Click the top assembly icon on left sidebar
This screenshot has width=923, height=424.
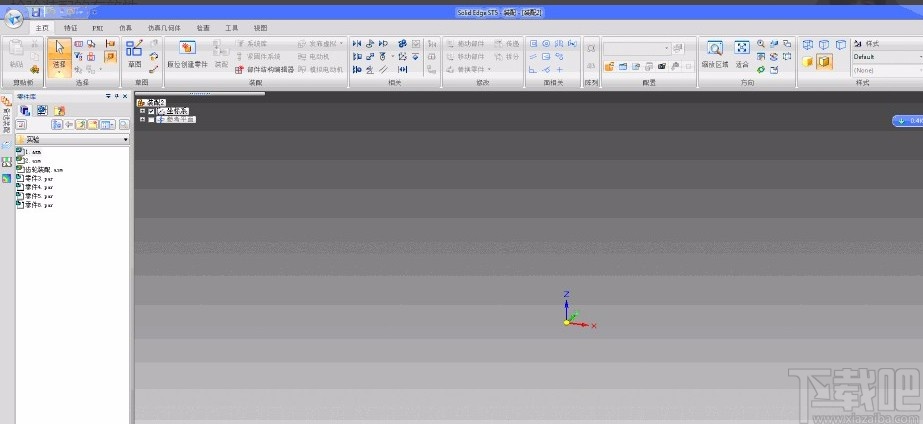(6, 101)
